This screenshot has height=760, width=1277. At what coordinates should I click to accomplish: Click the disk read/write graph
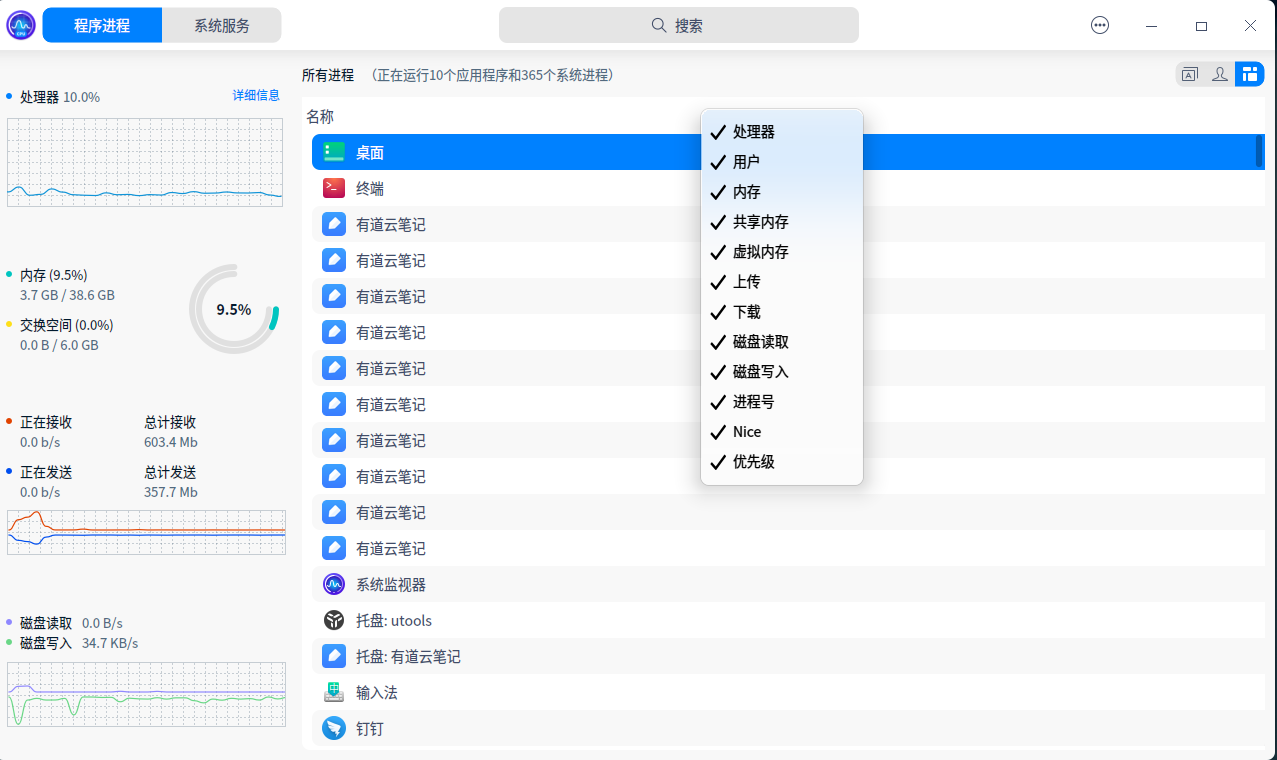(x=146, y=694)
